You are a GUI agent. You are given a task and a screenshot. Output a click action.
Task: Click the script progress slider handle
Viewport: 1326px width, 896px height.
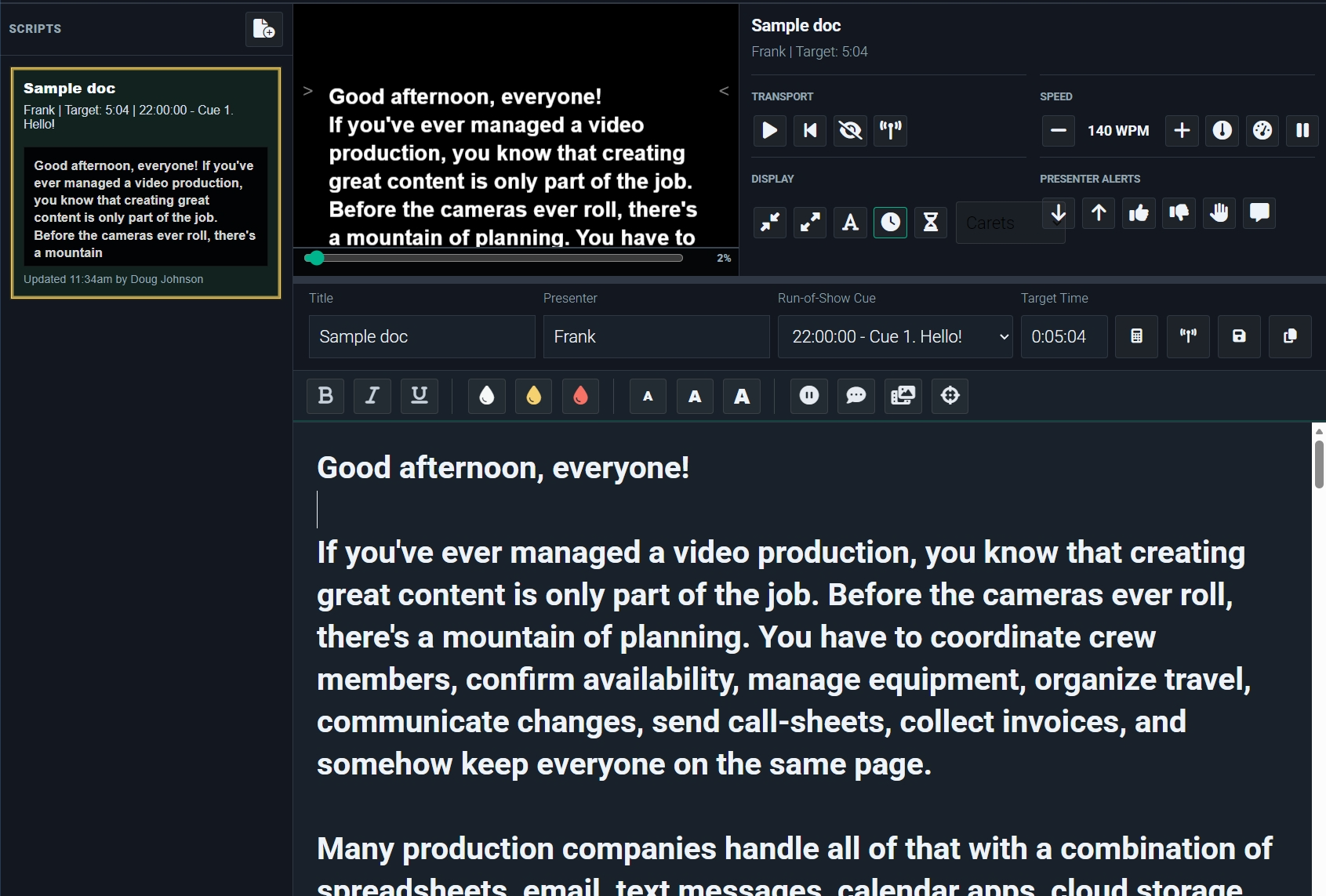tap(315, 258)
